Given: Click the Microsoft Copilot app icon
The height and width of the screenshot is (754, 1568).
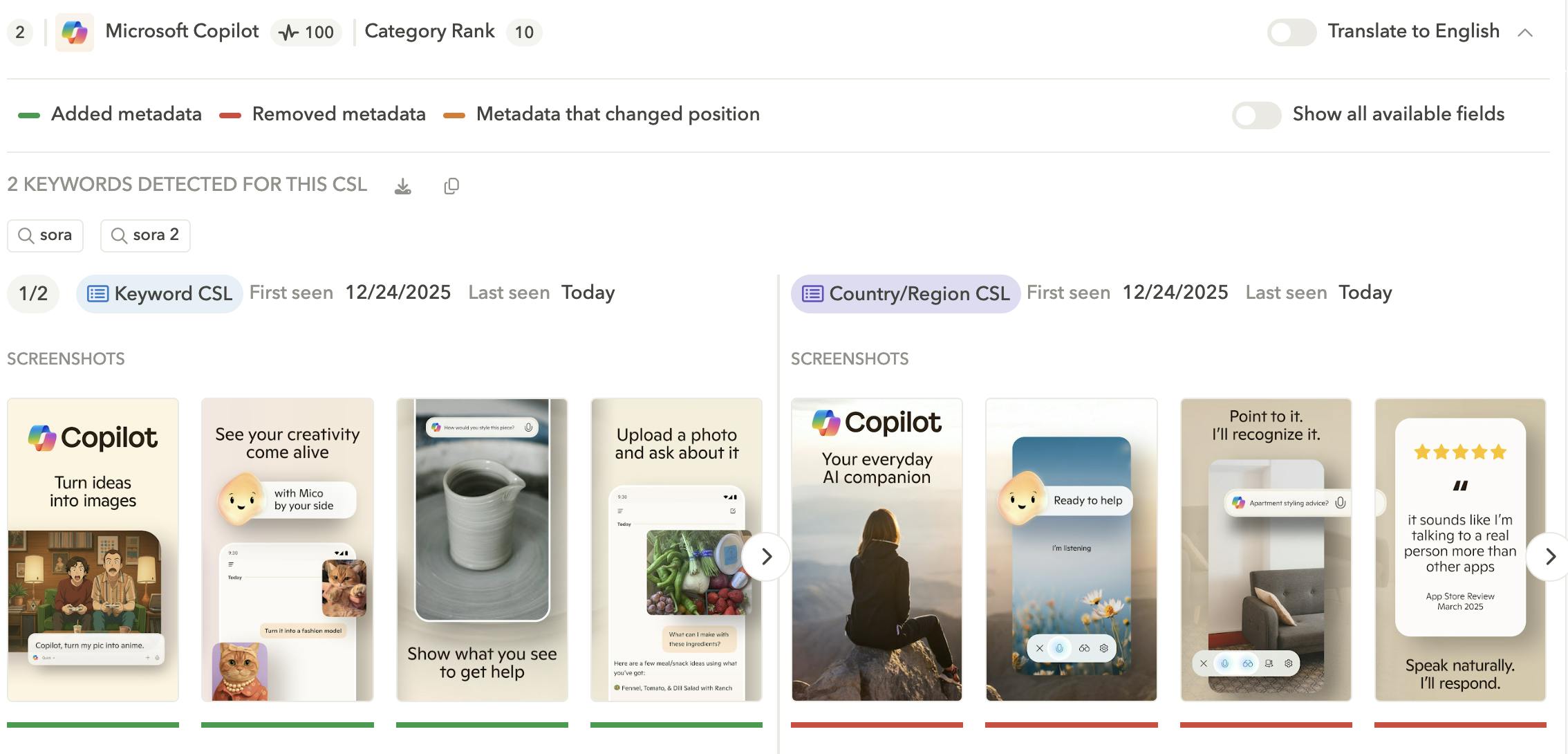Looking at the screenshot, I should (75, 31).
